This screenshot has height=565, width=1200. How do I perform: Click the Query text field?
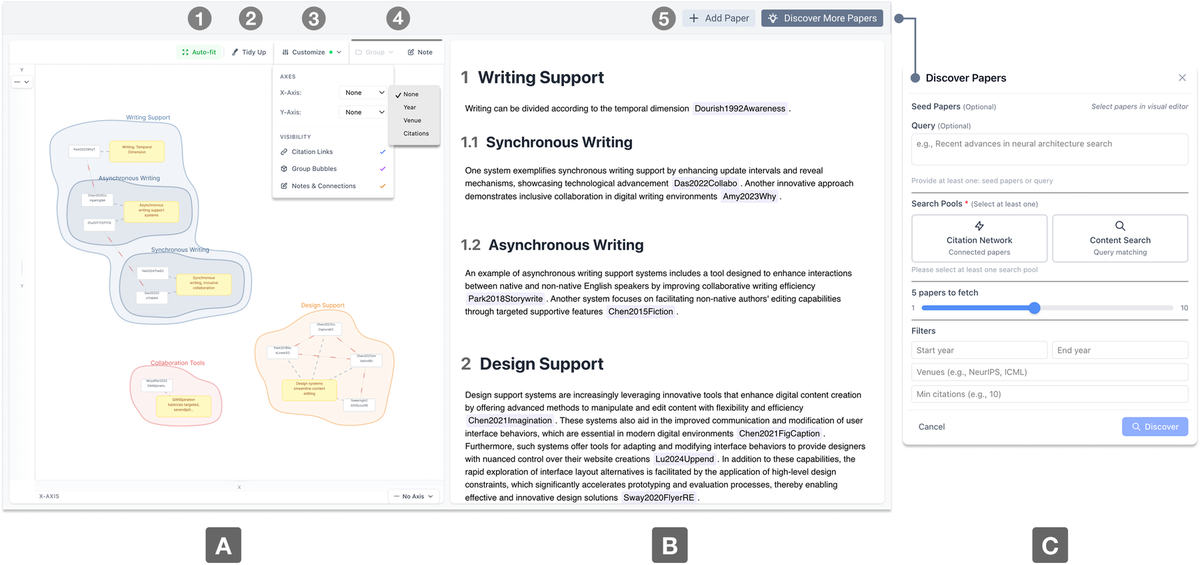coord(1050,149)
